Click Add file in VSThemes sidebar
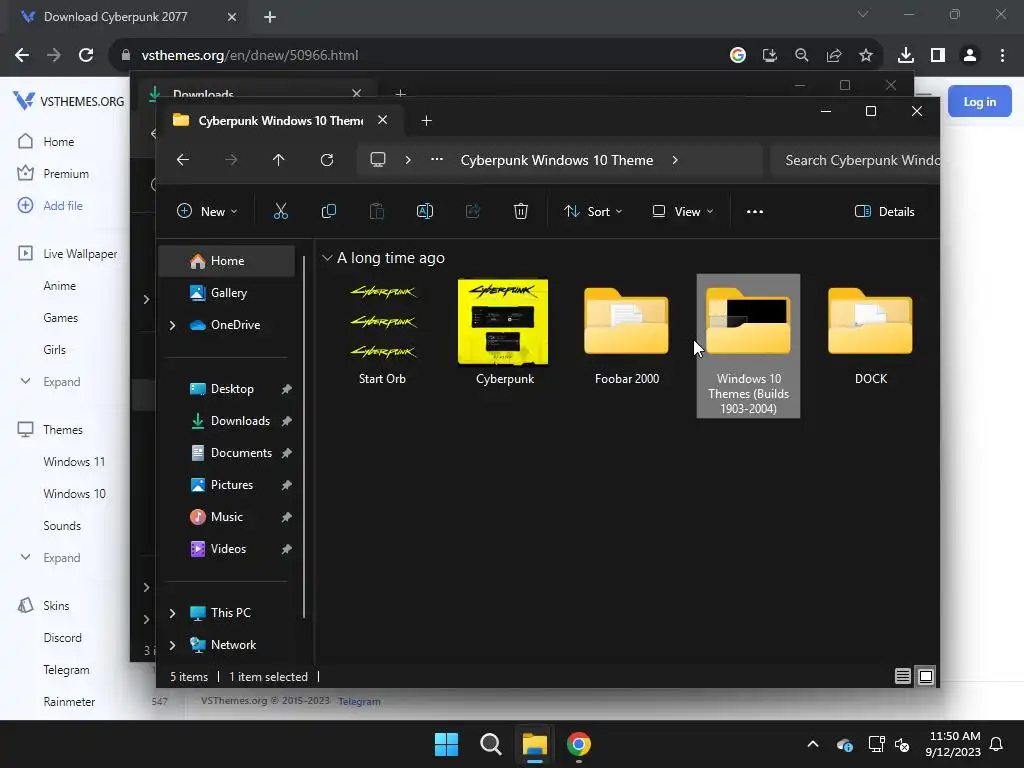The image size is (1024, 768). (x=63, y=206)
